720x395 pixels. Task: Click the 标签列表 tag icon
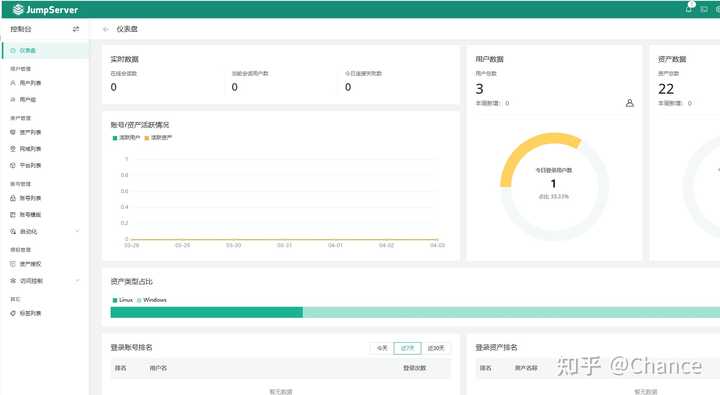click(x=13, y=313)
